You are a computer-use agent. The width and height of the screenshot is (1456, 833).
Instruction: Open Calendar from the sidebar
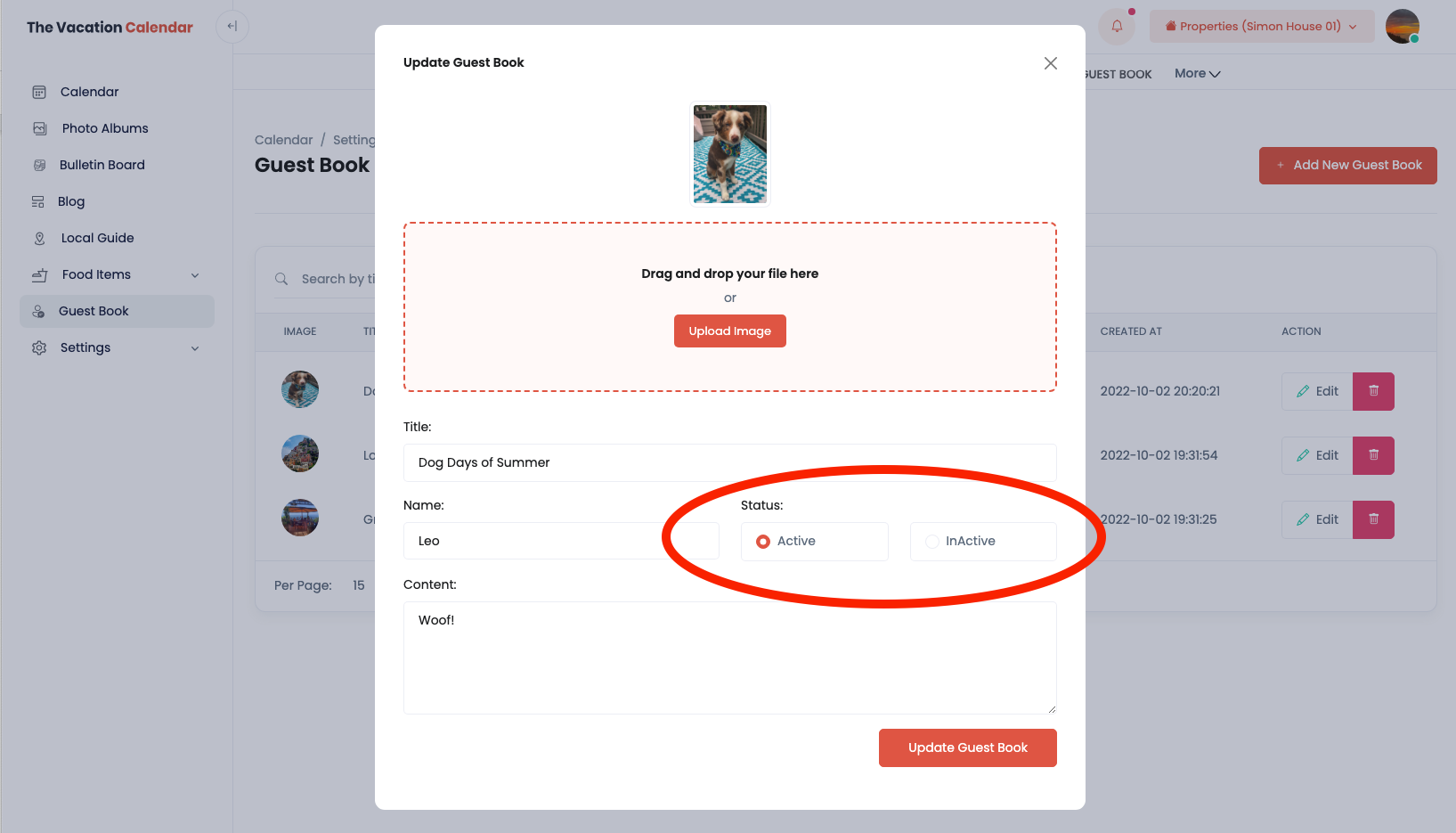89,92
